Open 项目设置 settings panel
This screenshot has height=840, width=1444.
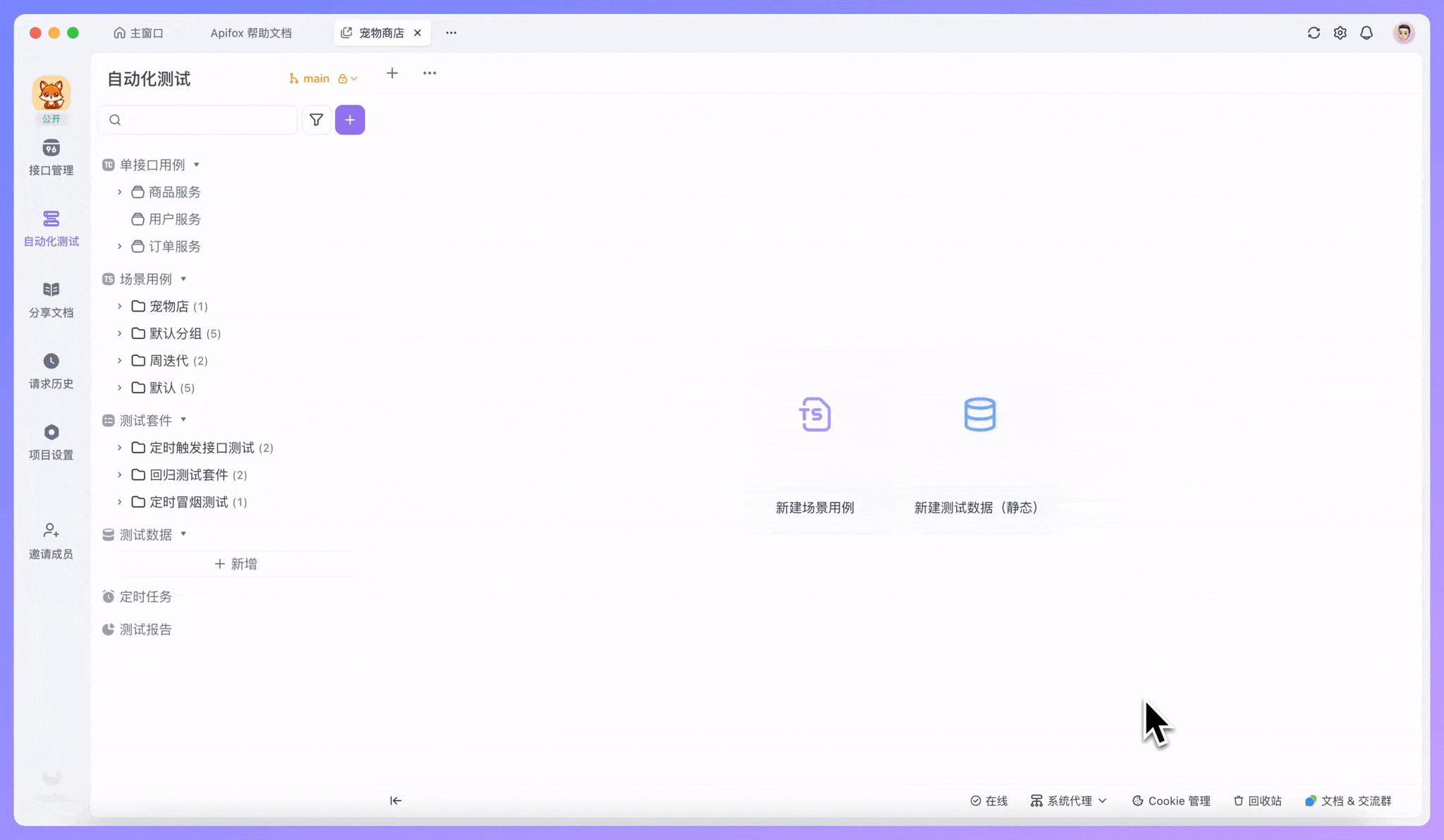point(51,440)
